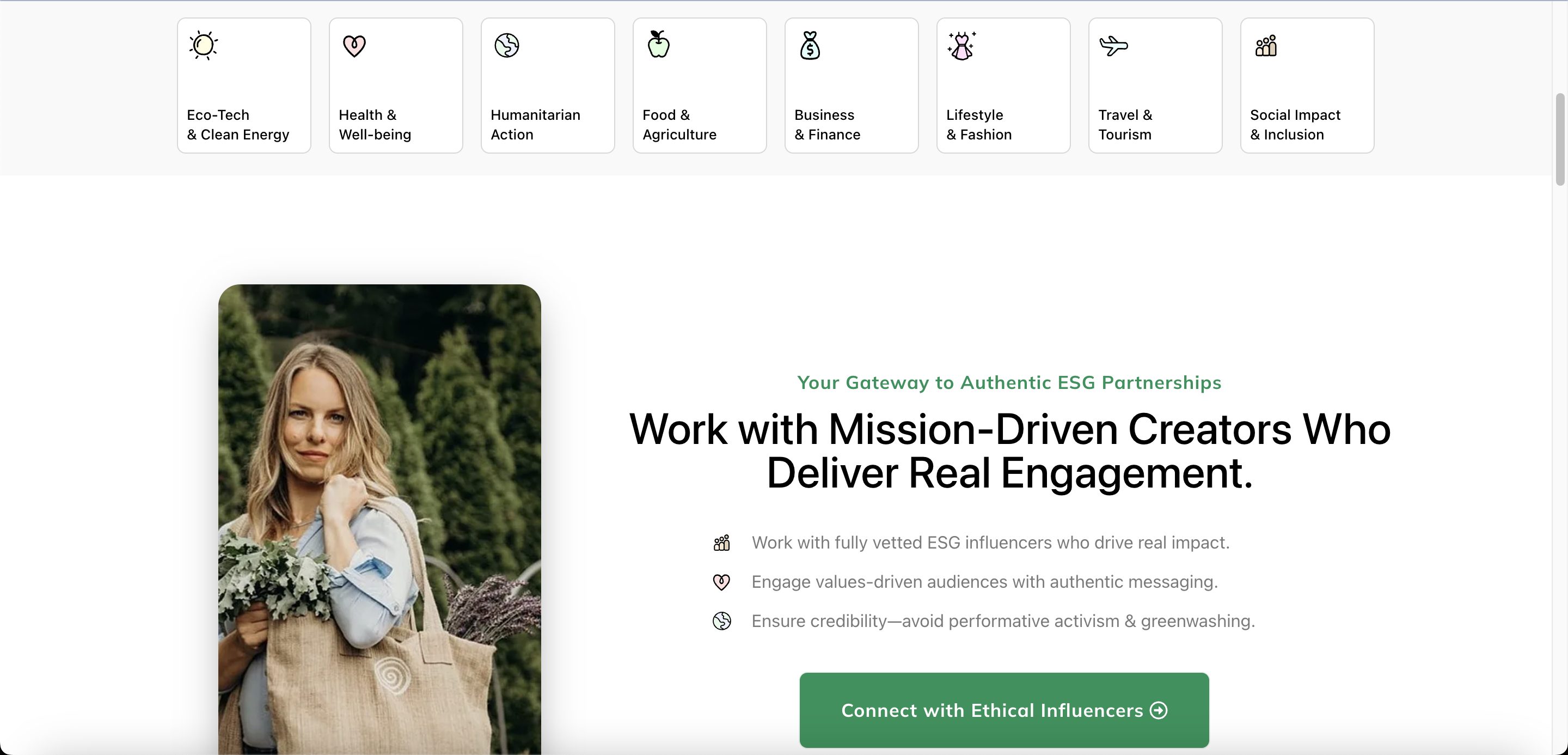1568x755 pixels.
Task: Click the dress icon for Lifestyle & Fashion
Action: coord(961,46)
